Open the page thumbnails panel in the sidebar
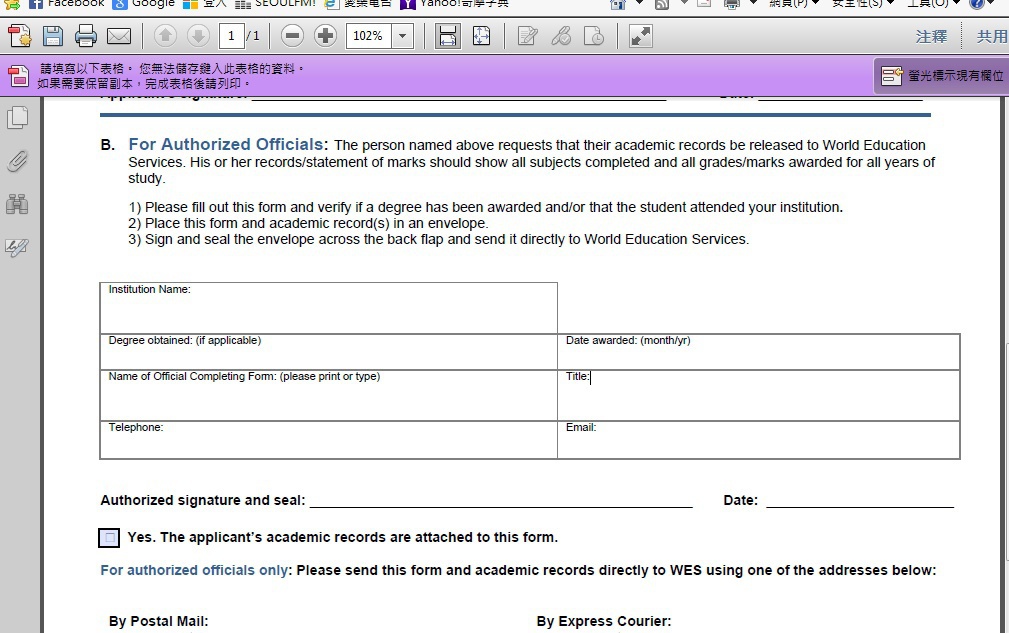The image size is (1009, 633). (x=17, y=118)
